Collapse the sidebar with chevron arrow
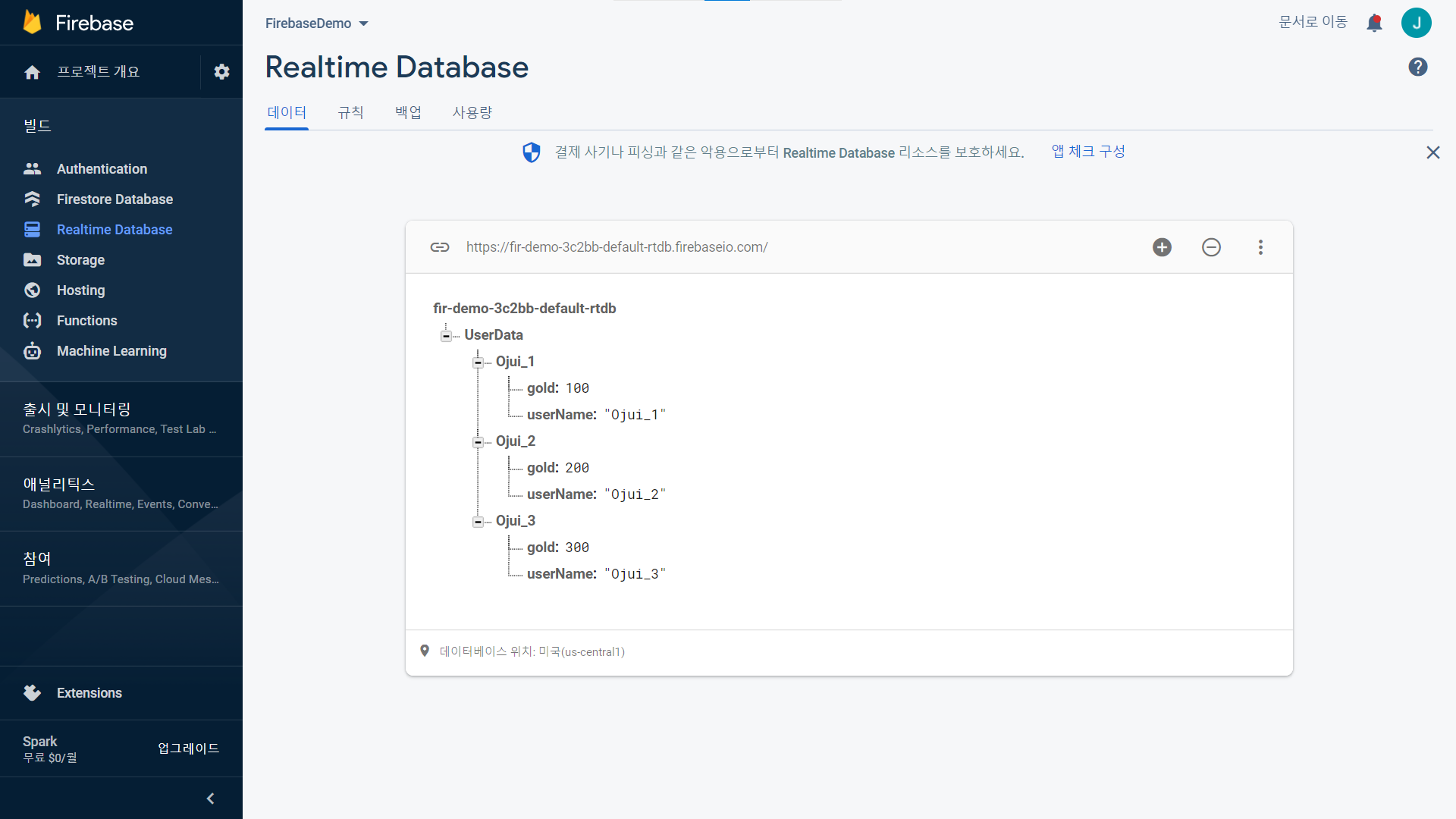The image size is (1456, 819). click(210, 799)
